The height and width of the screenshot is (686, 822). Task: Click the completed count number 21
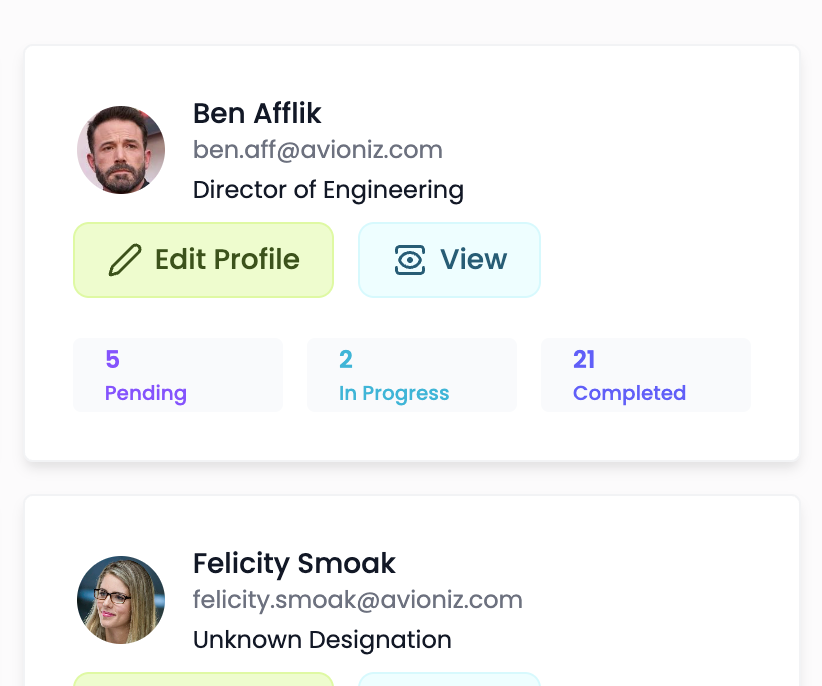584,360
